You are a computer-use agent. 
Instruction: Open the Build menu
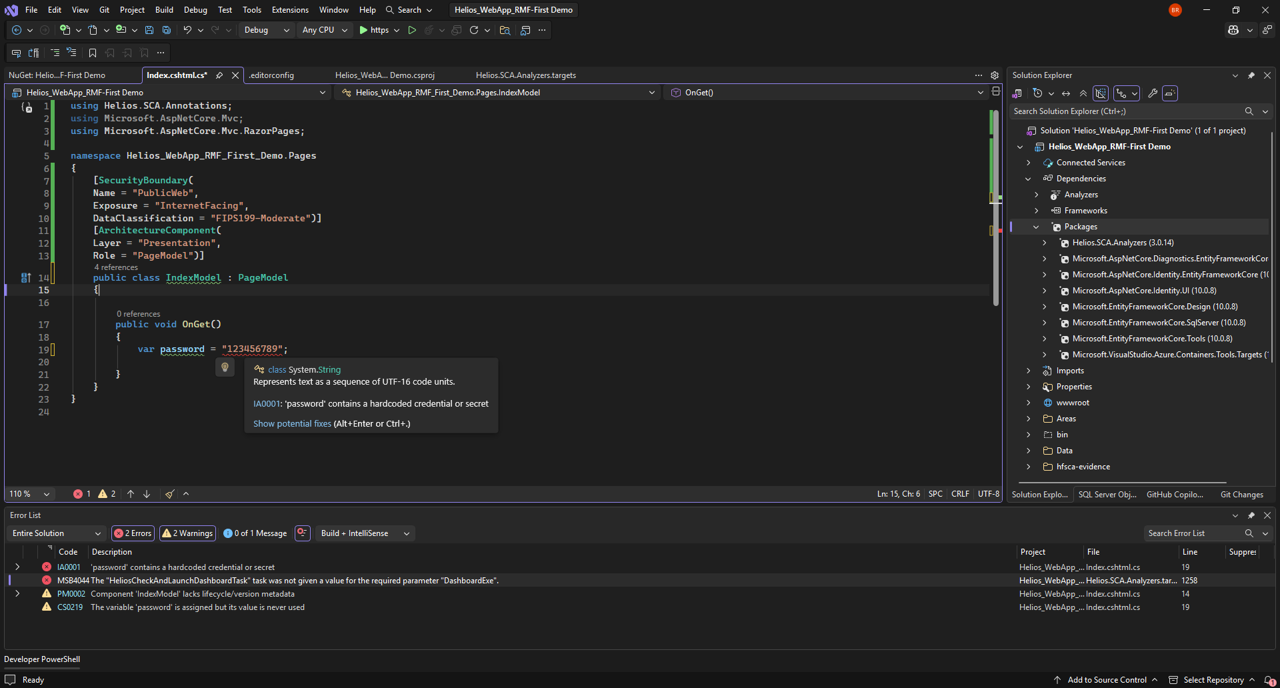tap(164, 10)
